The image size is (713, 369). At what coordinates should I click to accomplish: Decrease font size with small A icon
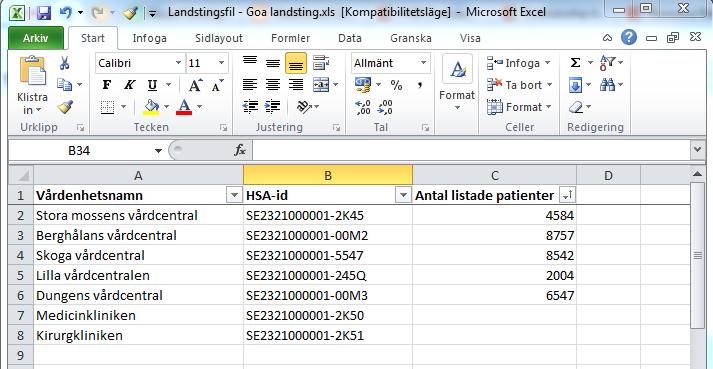[x=218, y=85]
